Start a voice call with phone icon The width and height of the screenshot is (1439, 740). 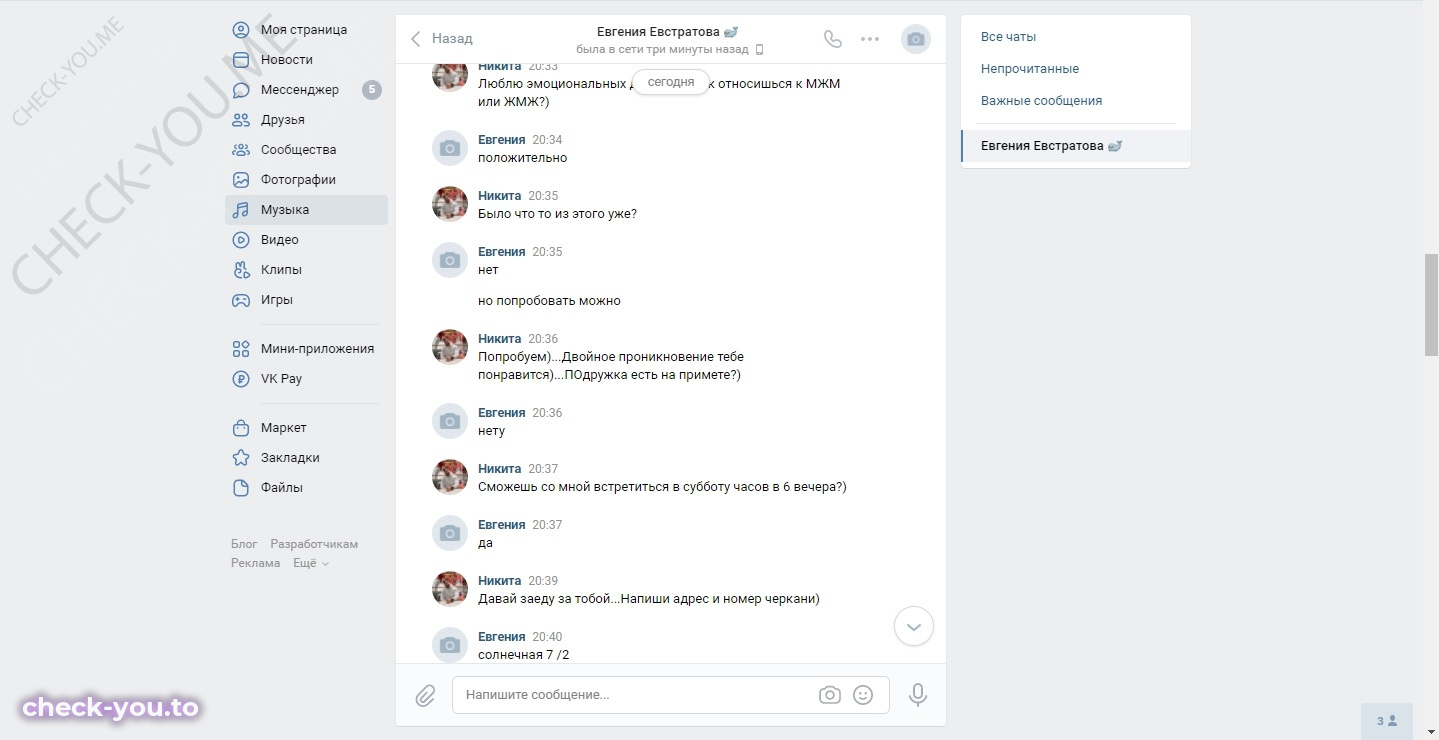(x=833, y=39)
